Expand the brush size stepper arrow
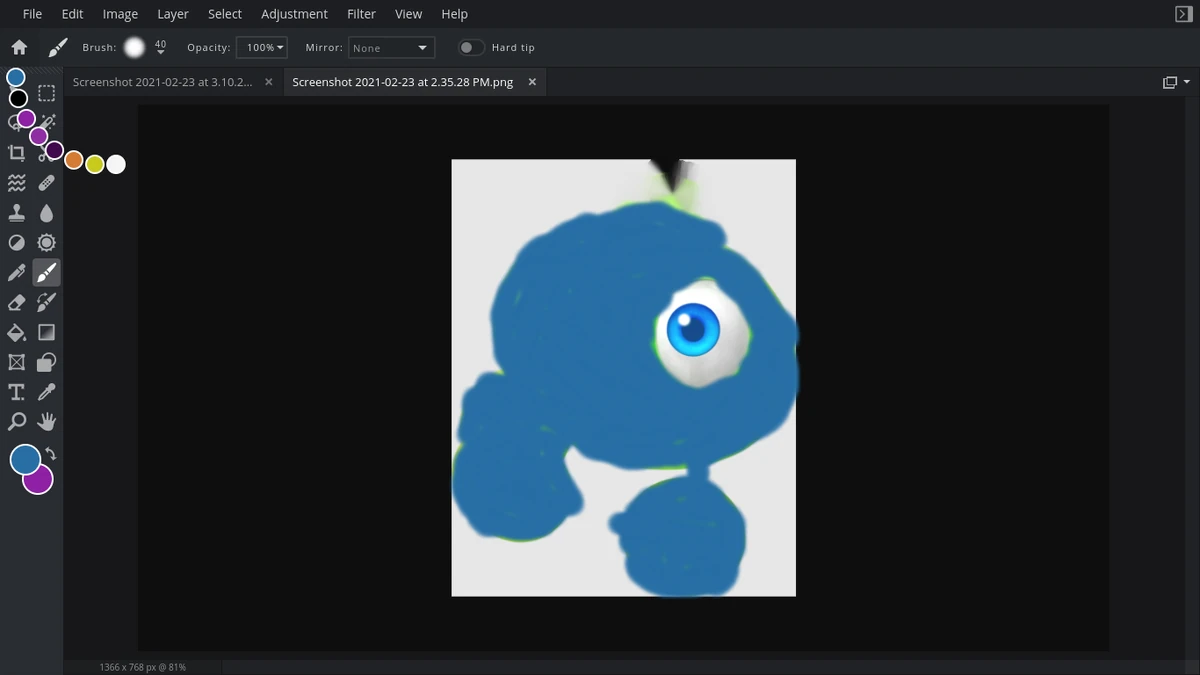 161,51
